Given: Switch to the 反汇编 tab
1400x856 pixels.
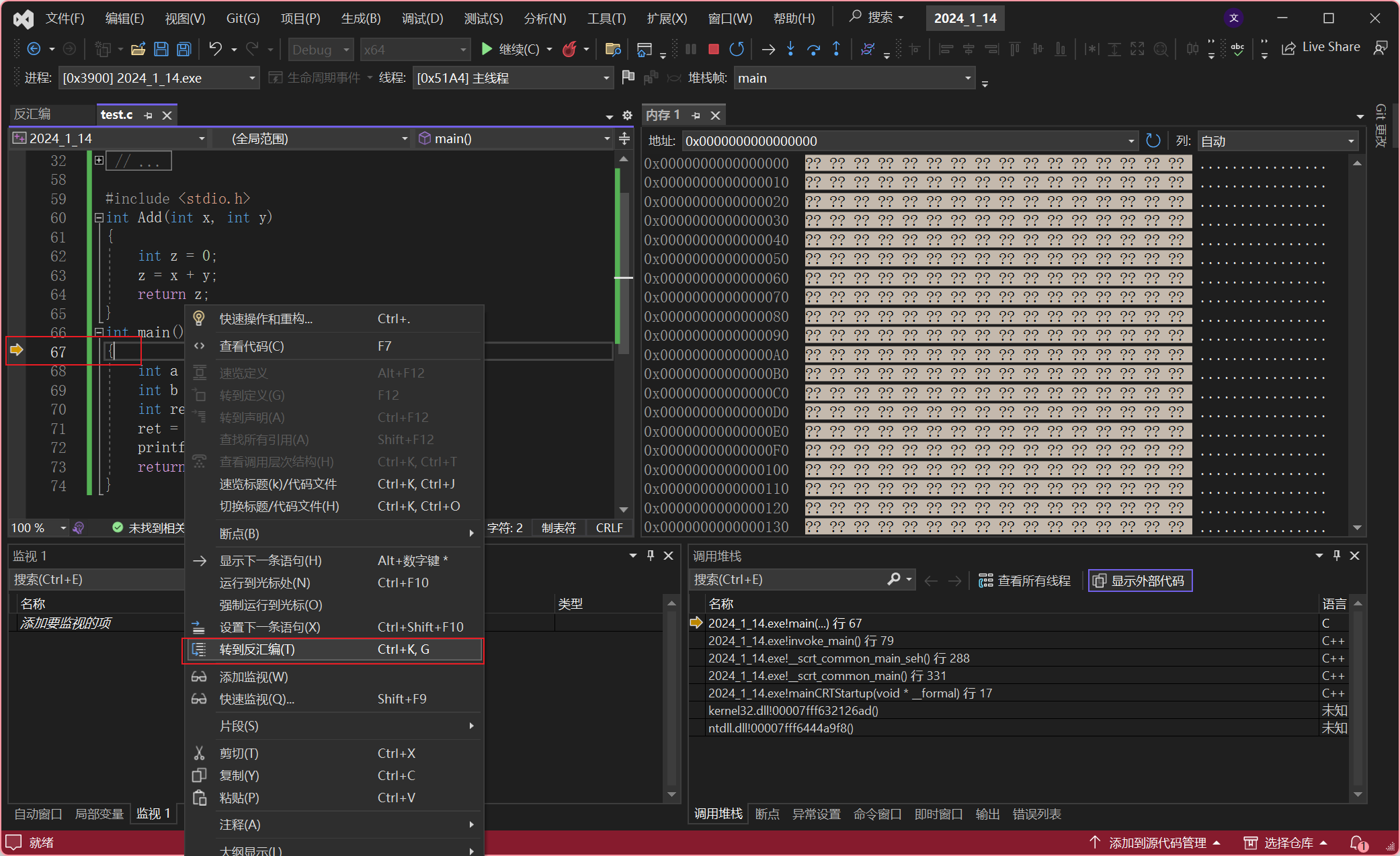Looking at the screenshot, I should pyautogui.click(x=32, y=114).
